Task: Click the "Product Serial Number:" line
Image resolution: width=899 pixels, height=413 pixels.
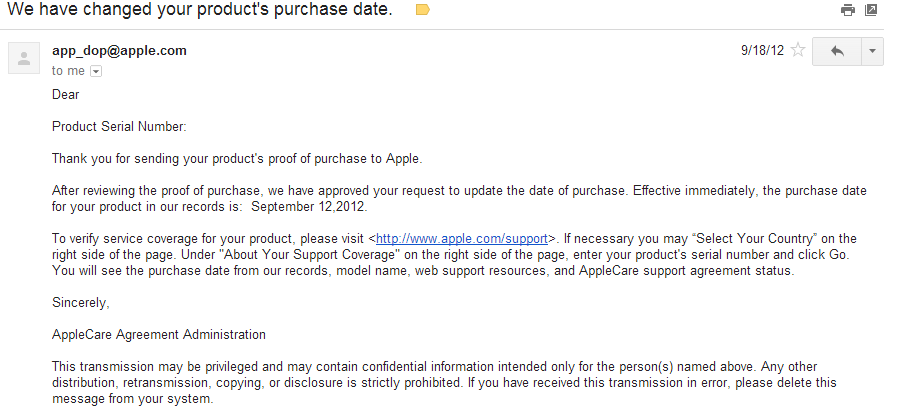Action: point(119,127)
